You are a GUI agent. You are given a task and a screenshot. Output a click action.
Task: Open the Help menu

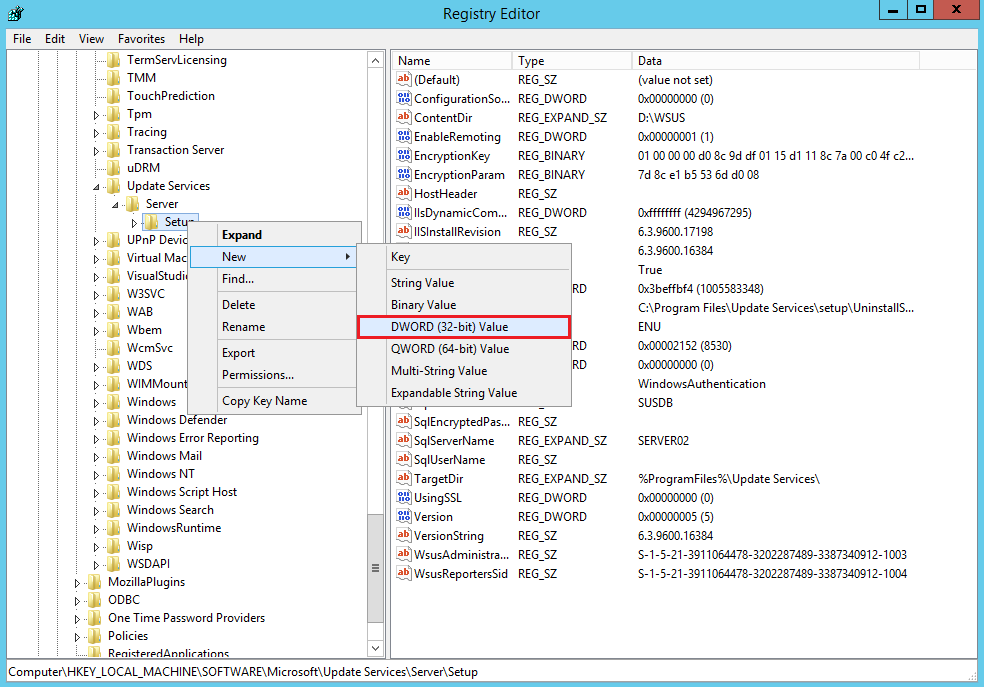click(x=191, y=38)
